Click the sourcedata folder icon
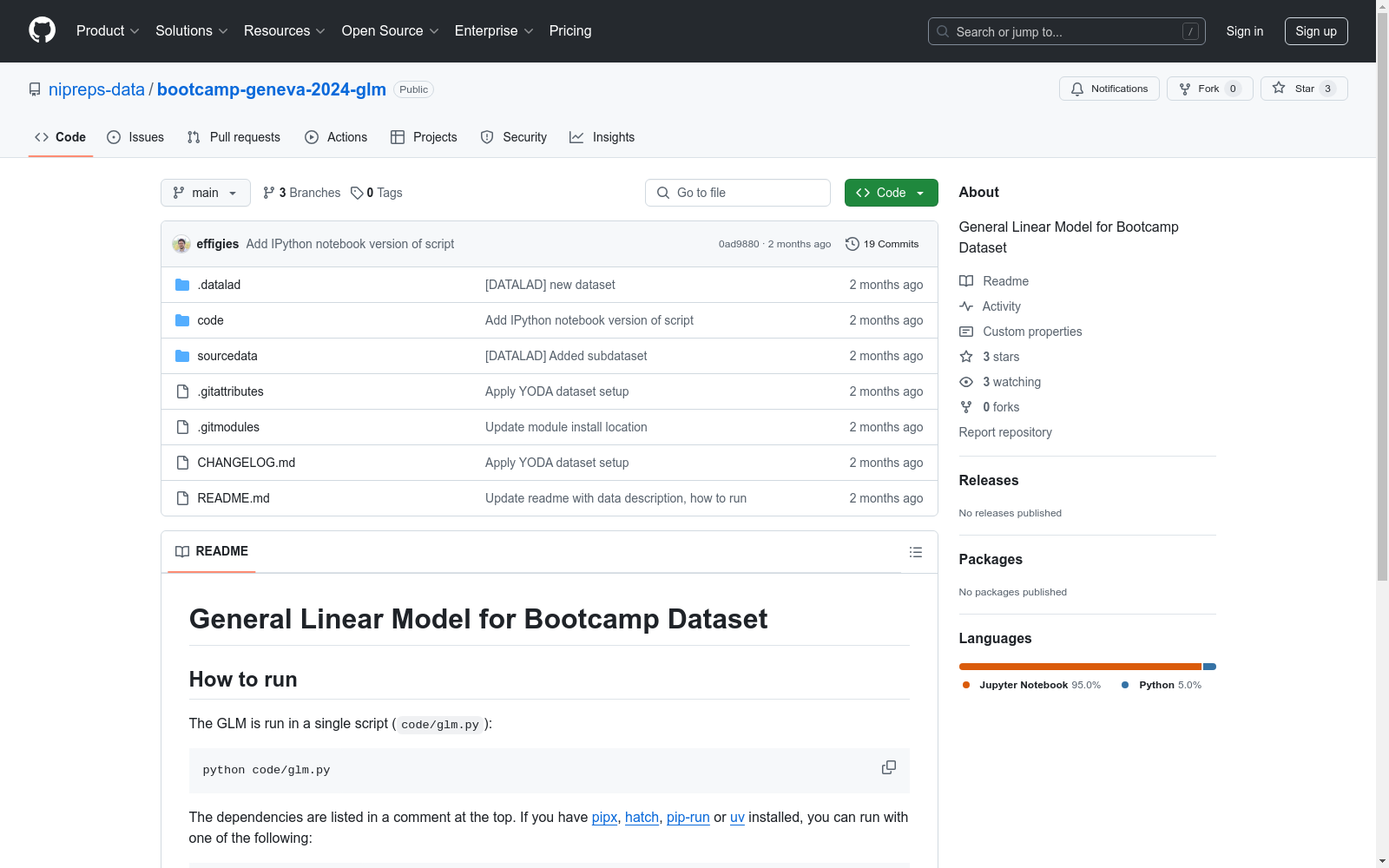This screenshot has width=1389, height=868. [x=182, y=356]
